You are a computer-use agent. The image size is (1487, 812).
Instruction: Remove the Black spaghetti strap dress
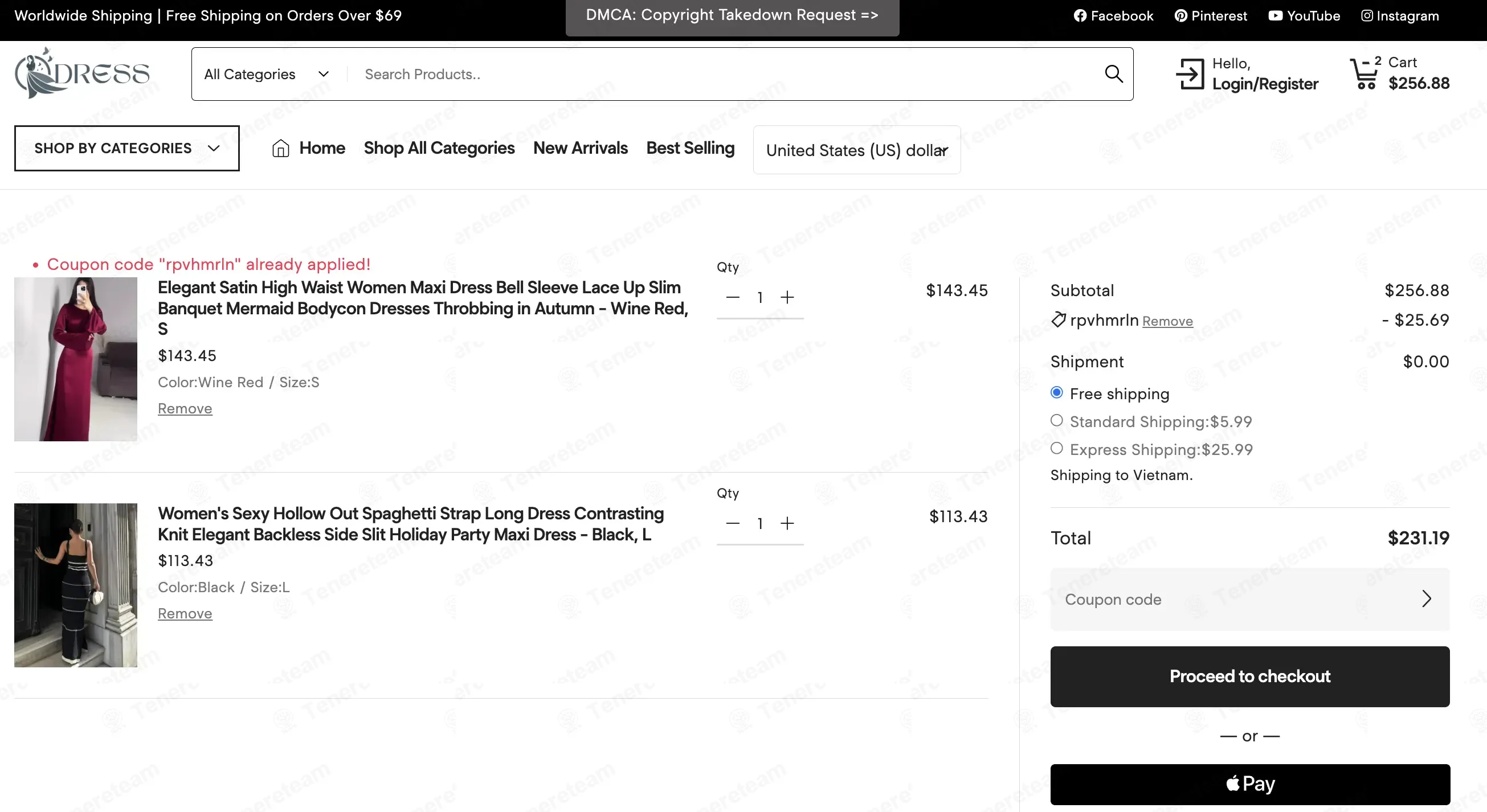[185, 613]
